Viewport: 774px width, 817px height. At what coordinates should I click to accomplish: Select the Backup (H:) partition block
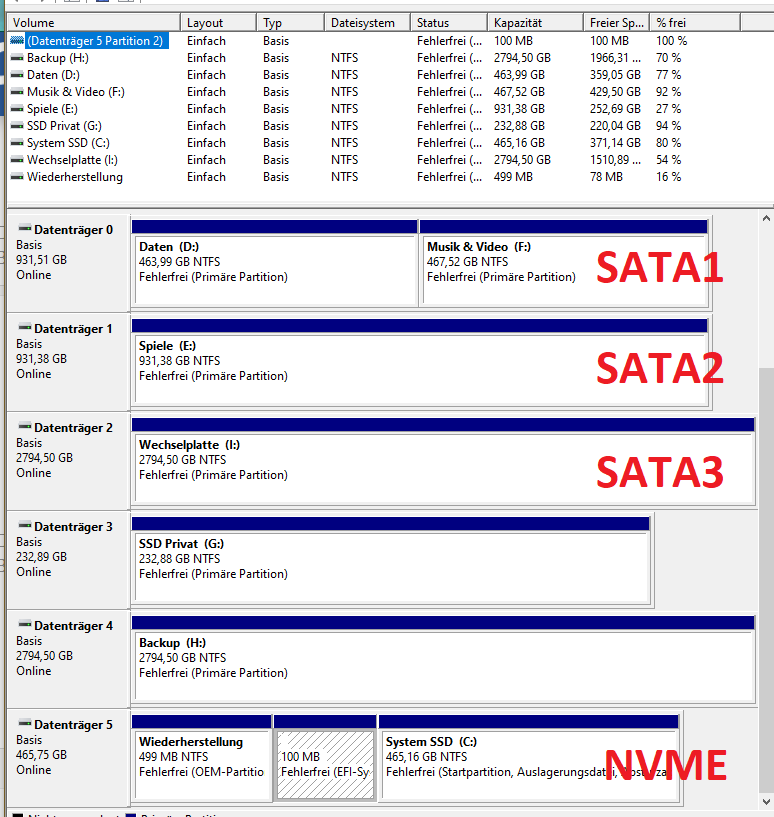click(x=443, y=659)
